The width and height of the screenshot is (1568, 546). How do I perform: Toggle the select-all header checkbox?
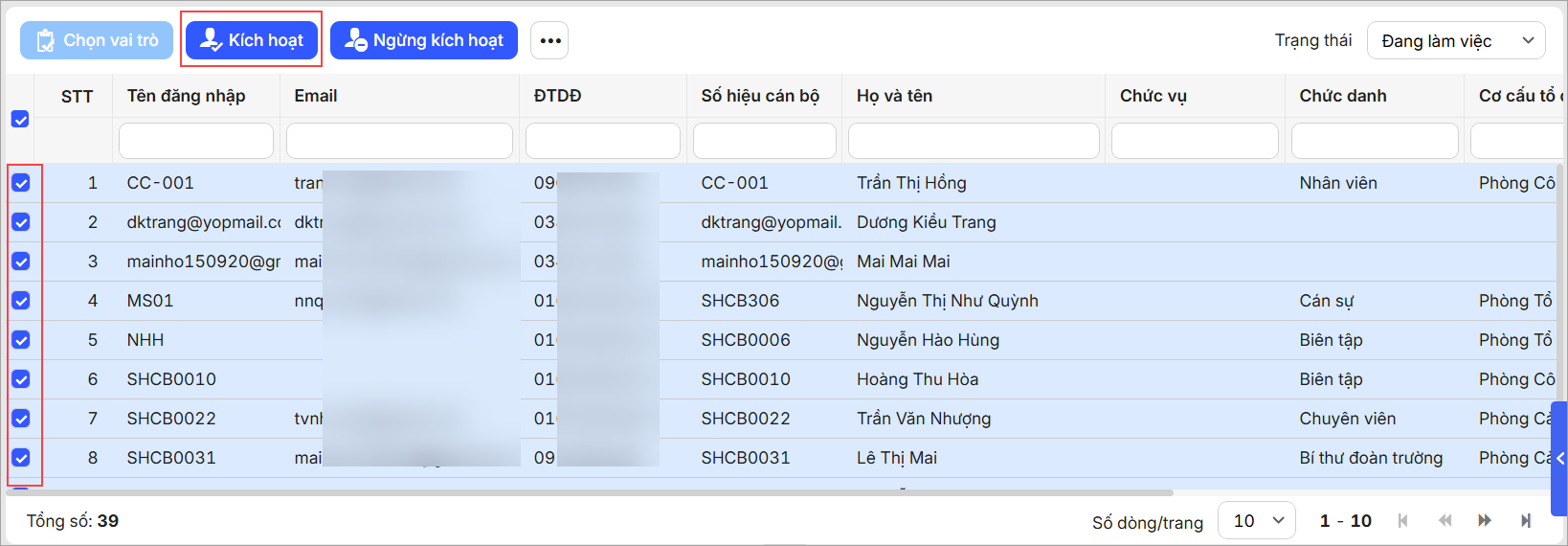[20, 119]
